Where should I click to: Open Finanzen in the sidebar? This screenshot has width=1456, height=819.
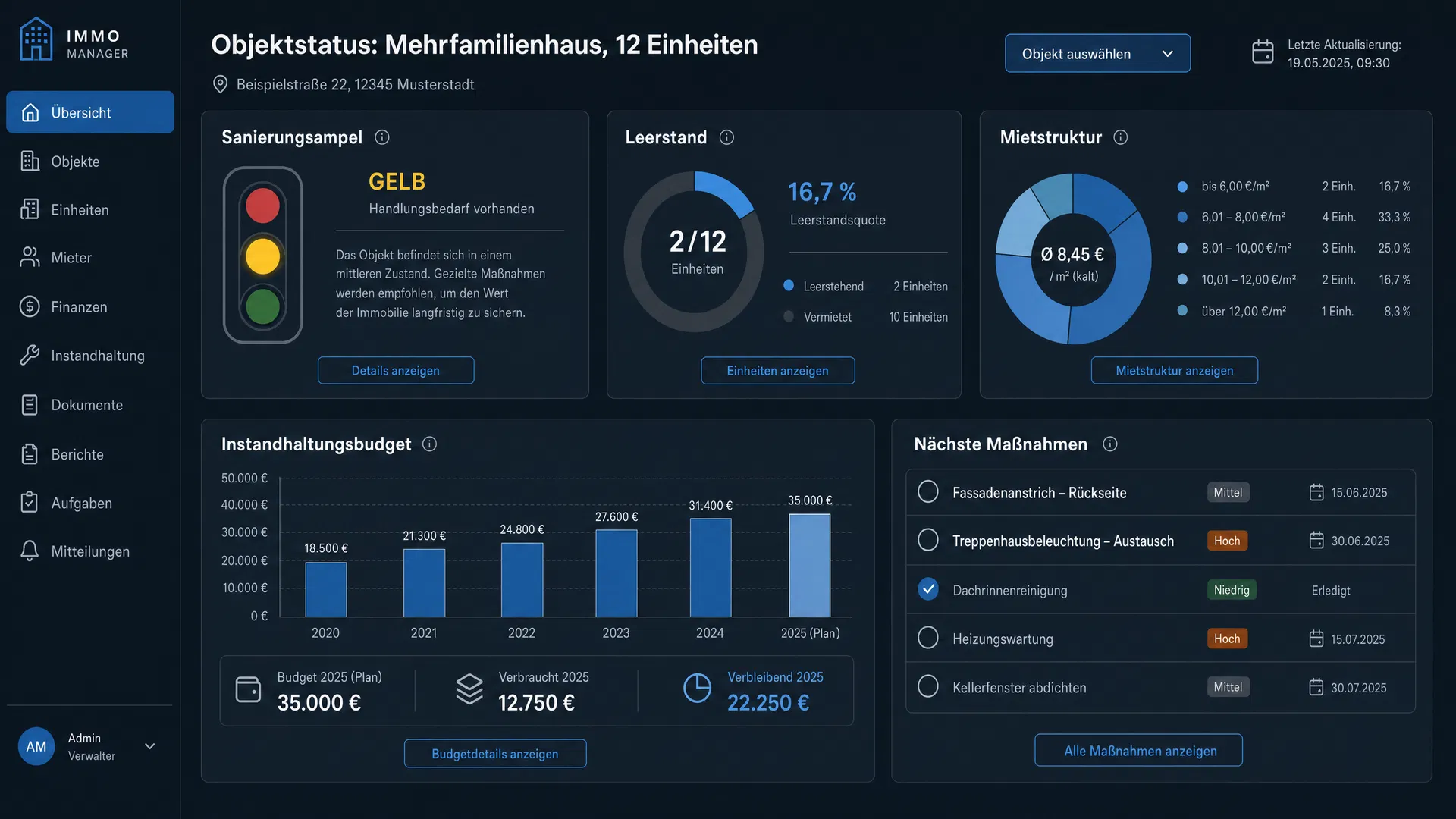tap(90, 307)
